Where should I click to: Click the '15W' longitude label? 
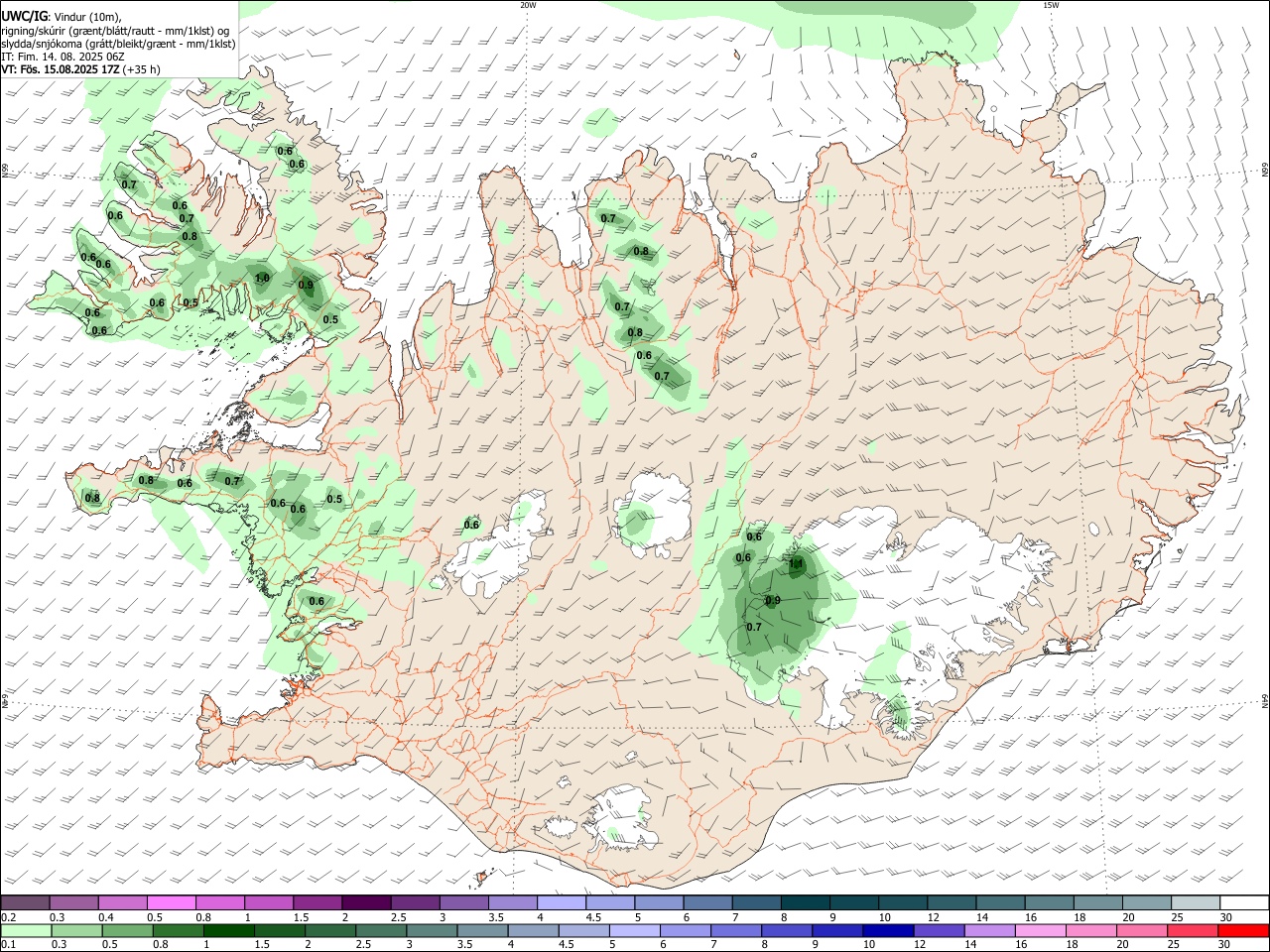click(1051, 5)
